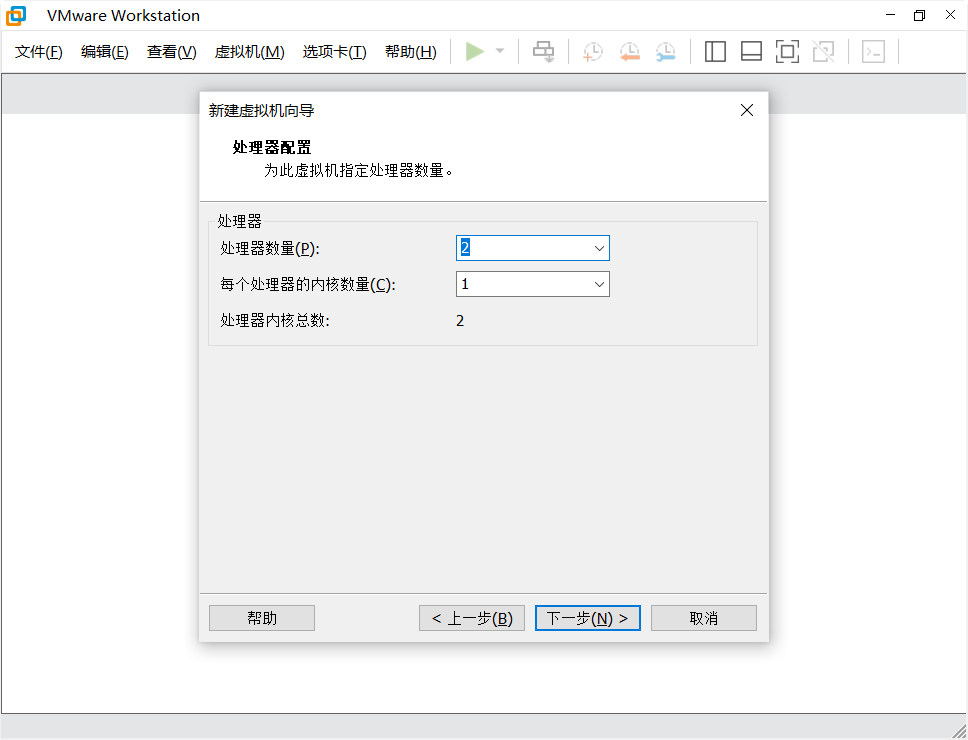Click the window resize grip corner
968x740 pixels.
(959, 731)
